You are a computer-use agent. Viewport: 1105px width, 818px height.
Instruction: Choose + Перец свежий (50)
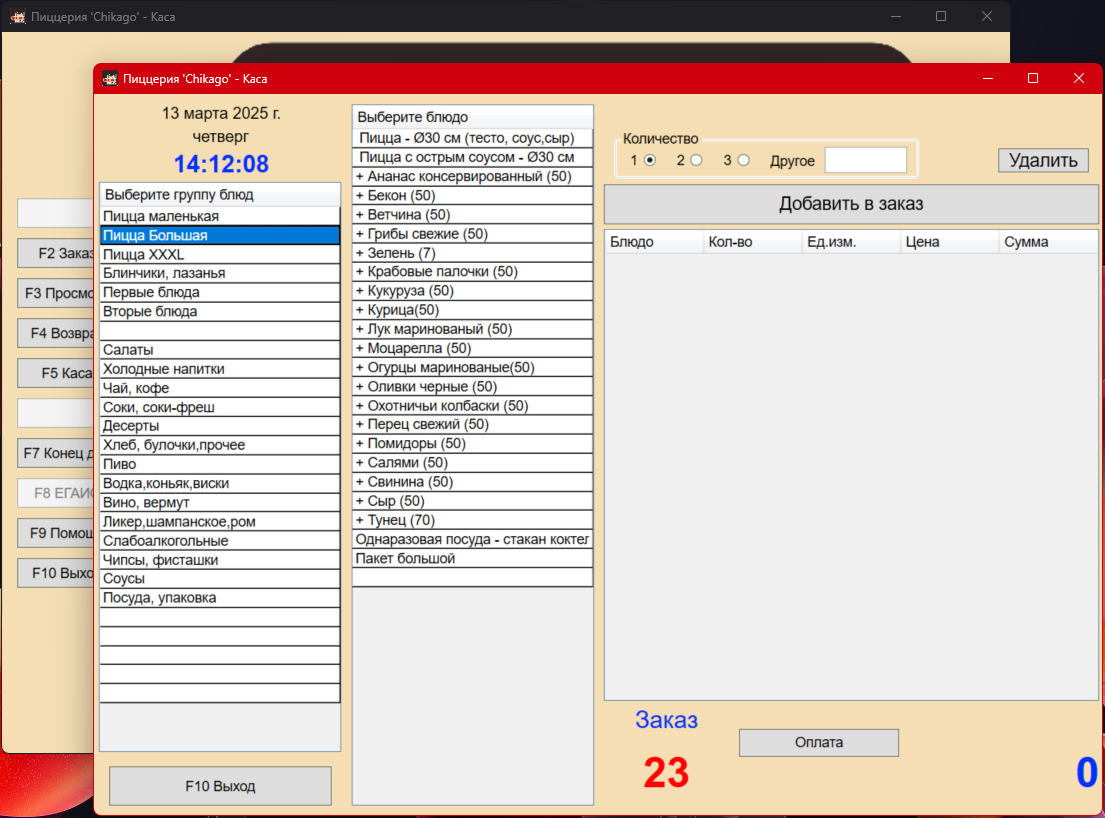coord(472,424)
